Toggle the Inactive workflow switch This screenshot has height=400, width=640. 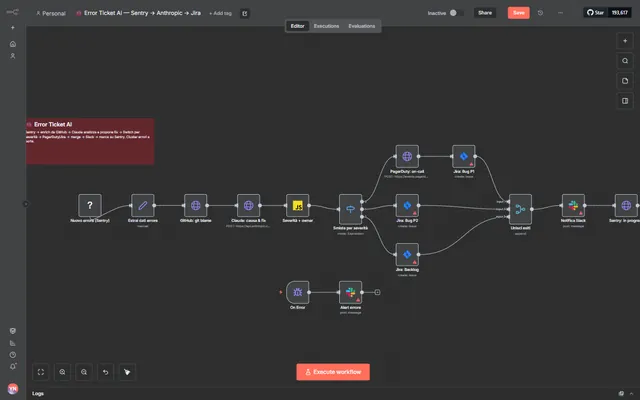pos(456,13)
